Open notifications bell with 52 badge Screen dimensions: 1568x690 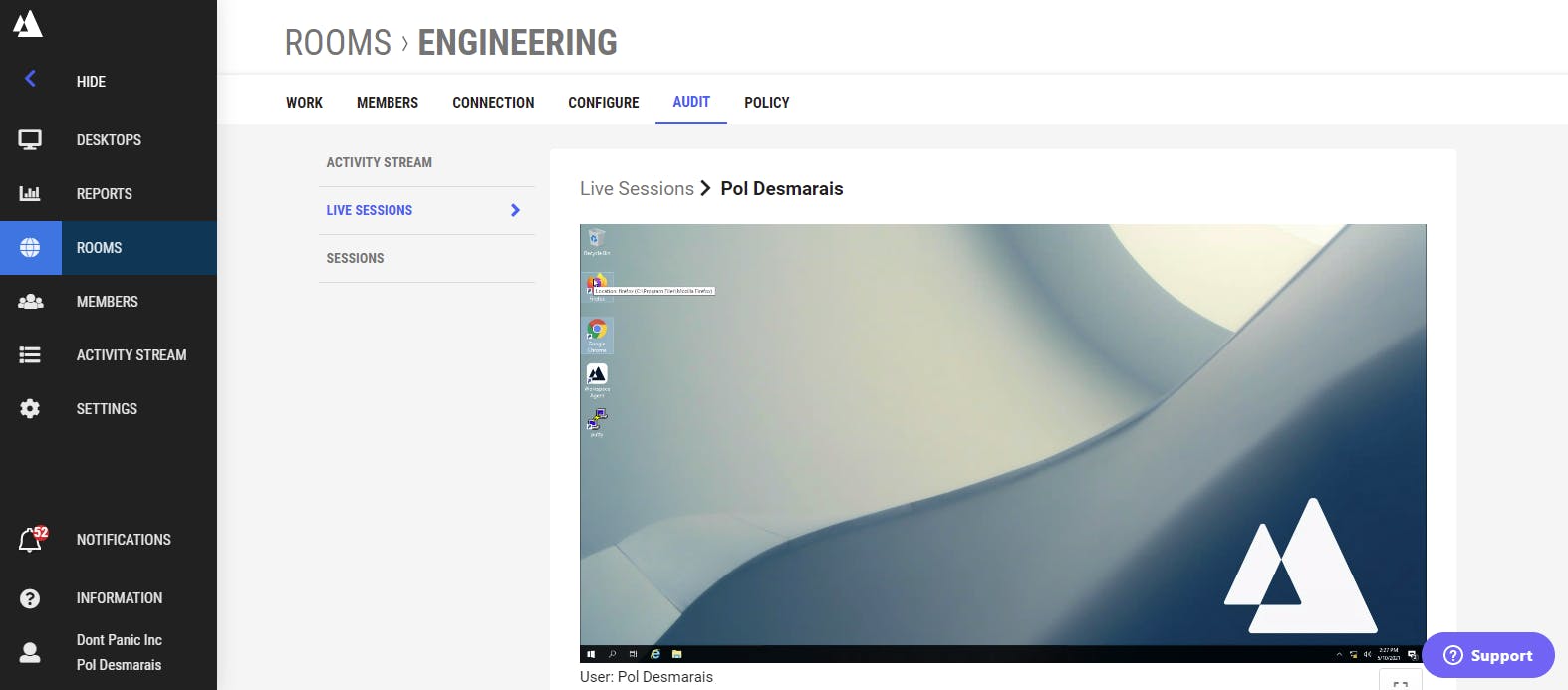31,540
